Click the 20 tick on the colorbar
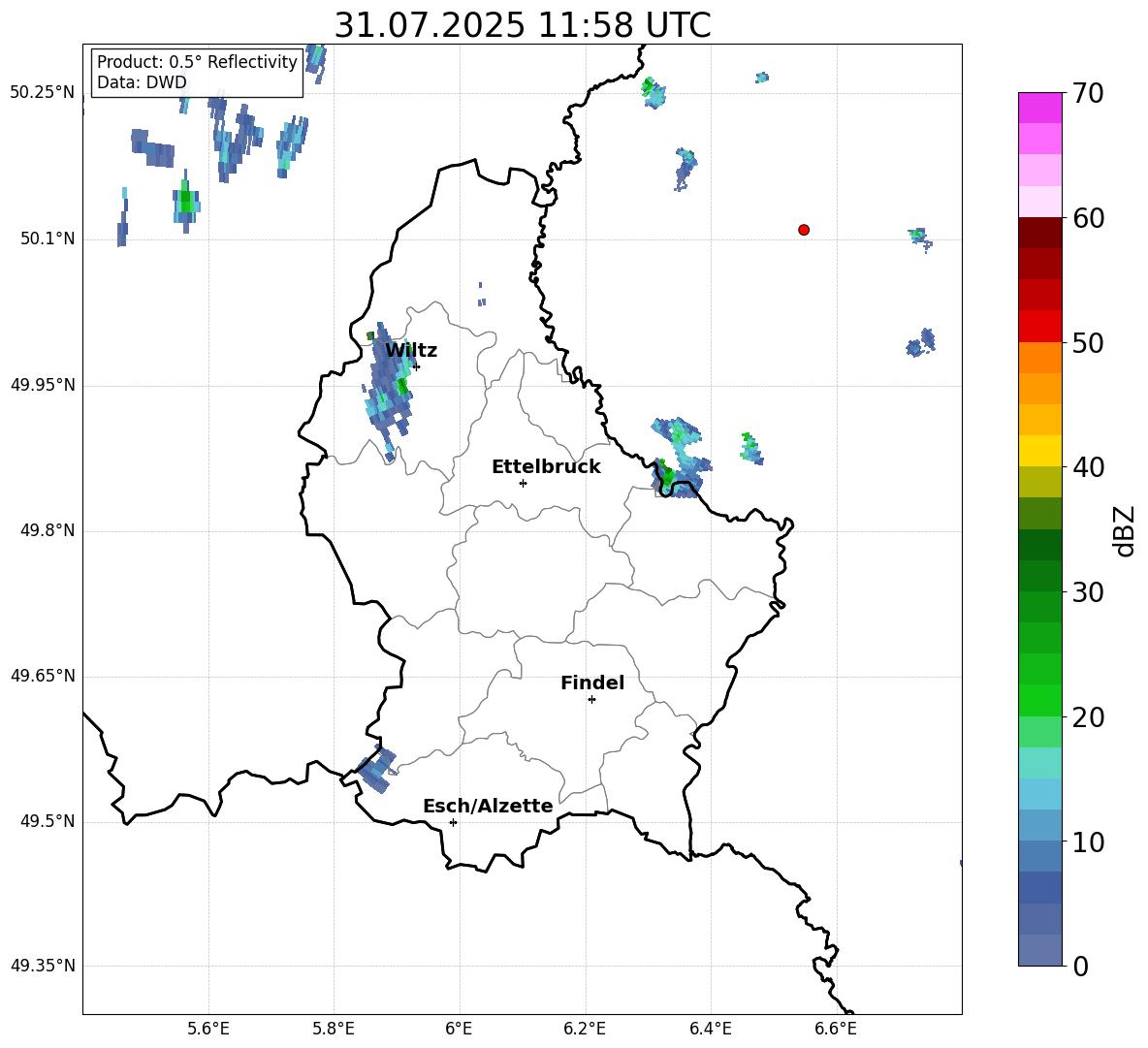Screen dimensions: 1148x1048 [1088, 717]
